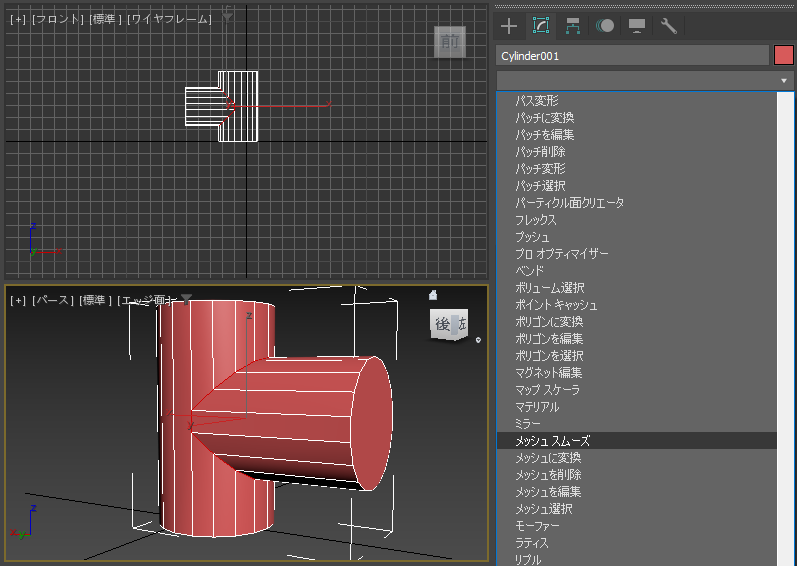Screen dimensions: 797x566
Task: Select マグネット編集 modifier
Action: click(x=636, y=373)
